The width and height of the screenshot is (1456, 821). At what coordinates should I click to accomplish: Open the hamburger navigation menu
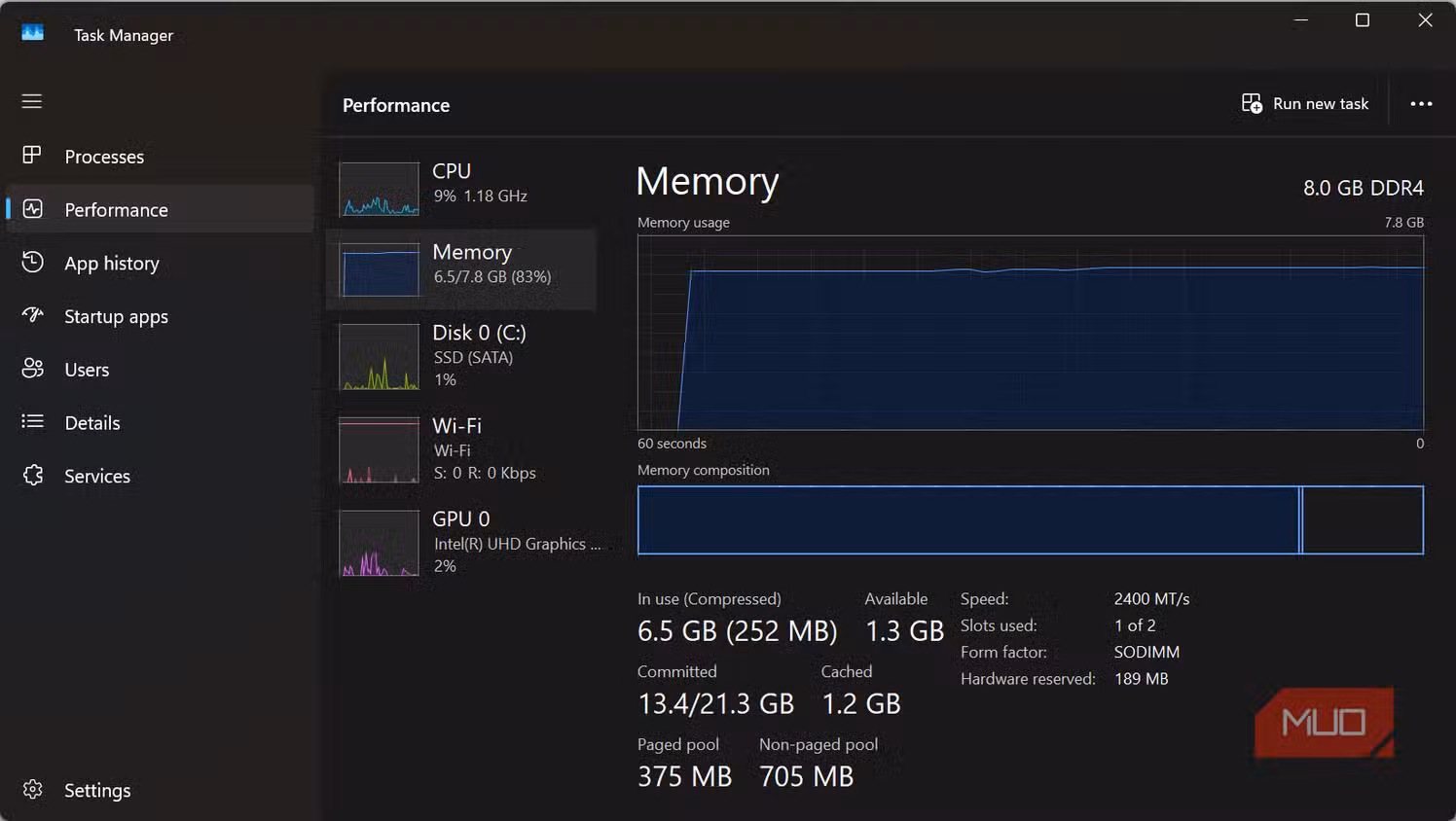[32, 101]
